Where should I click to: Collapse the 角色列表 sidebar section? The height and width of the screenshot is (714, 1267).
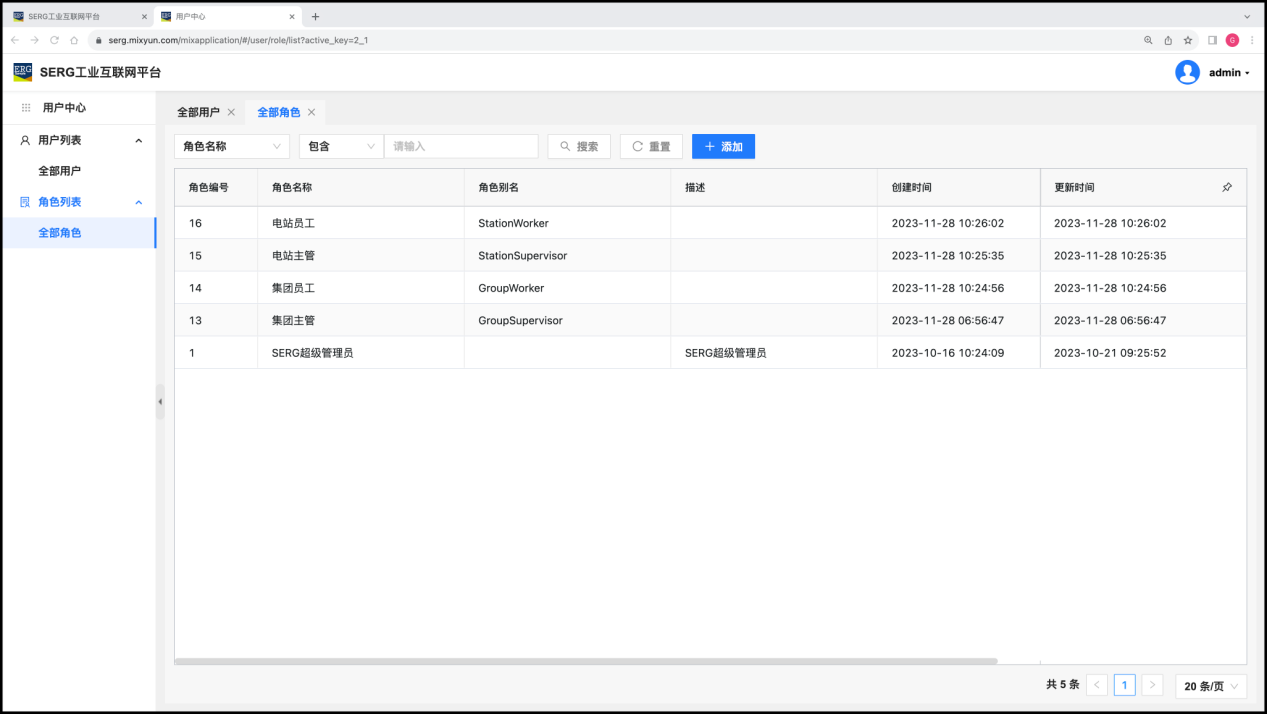[139, 202]
